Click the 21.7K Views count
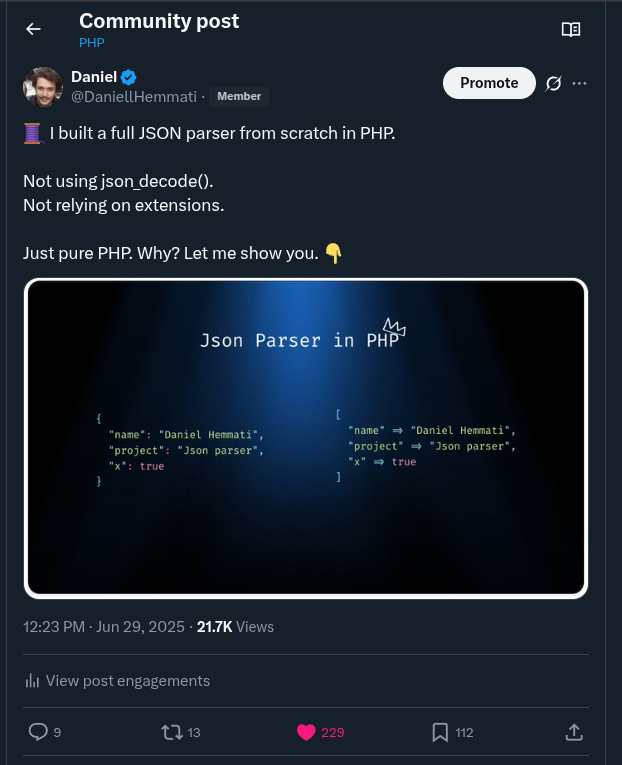This screenshot has height=765, width=622. [x=235, y=627]
